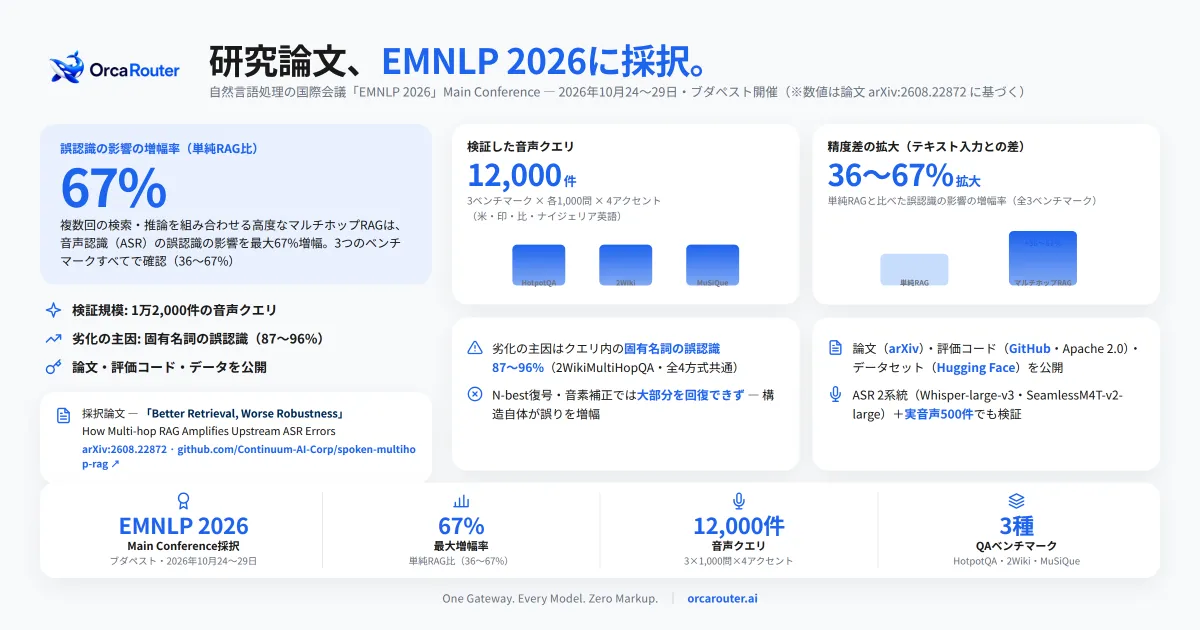Click the circled X icon beside N-best復号
This screenshot has width=1200, height=630.
tap(475, 395)
